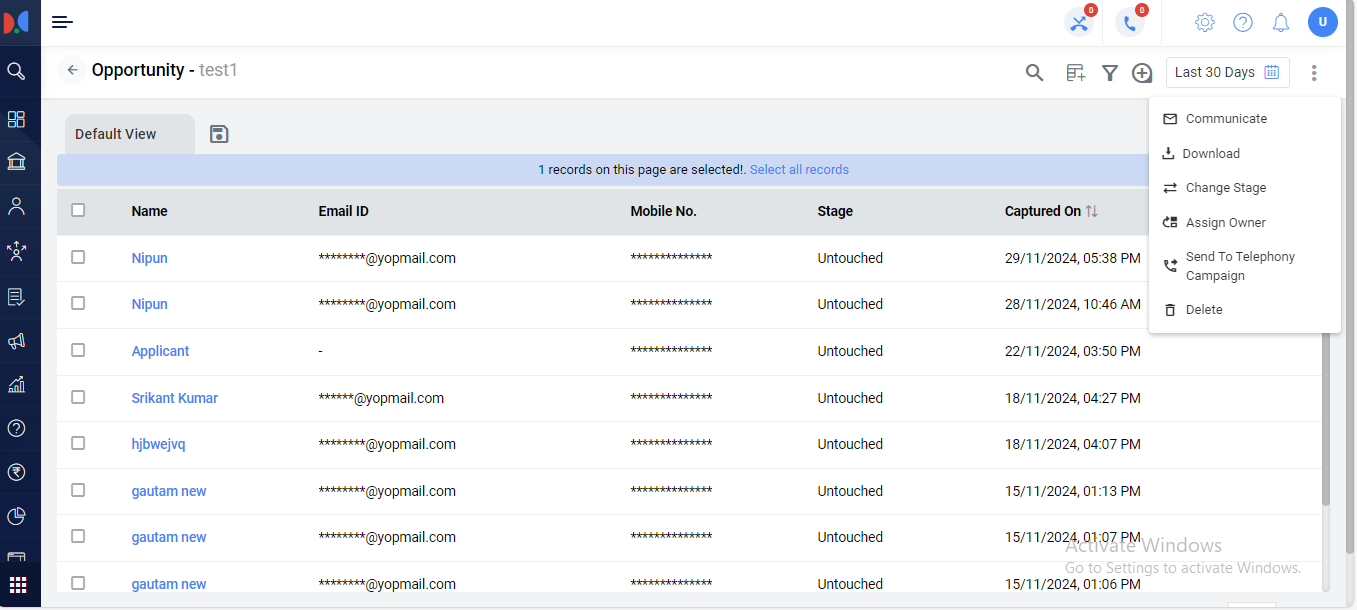Click the Select all records link

click(799, 170)
